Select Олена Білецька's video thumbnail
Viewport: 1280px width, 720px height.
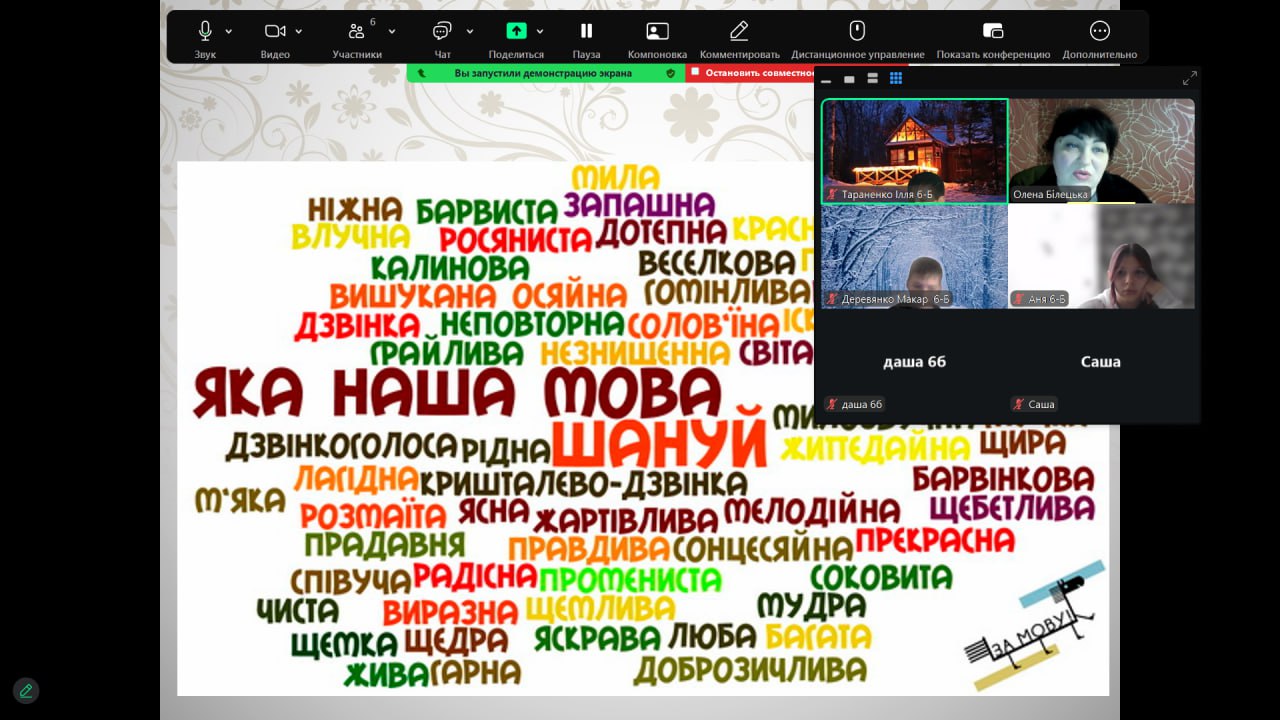[x=1101, y=150]
